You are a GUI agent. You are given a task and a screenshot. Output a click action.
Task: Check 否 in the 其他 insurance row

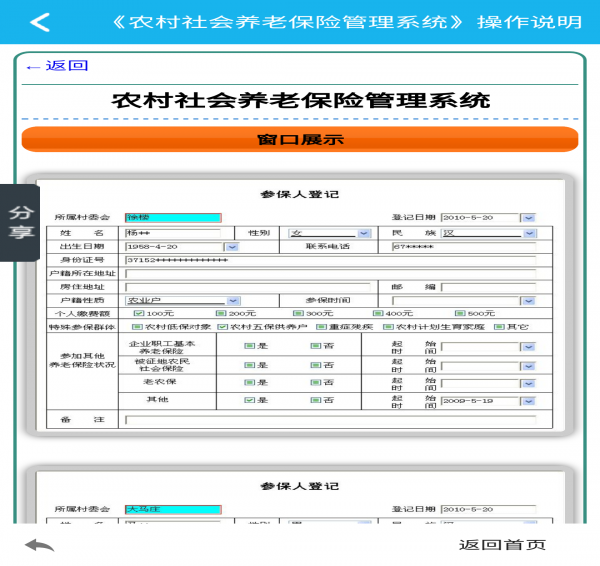(x=316, y=400)
